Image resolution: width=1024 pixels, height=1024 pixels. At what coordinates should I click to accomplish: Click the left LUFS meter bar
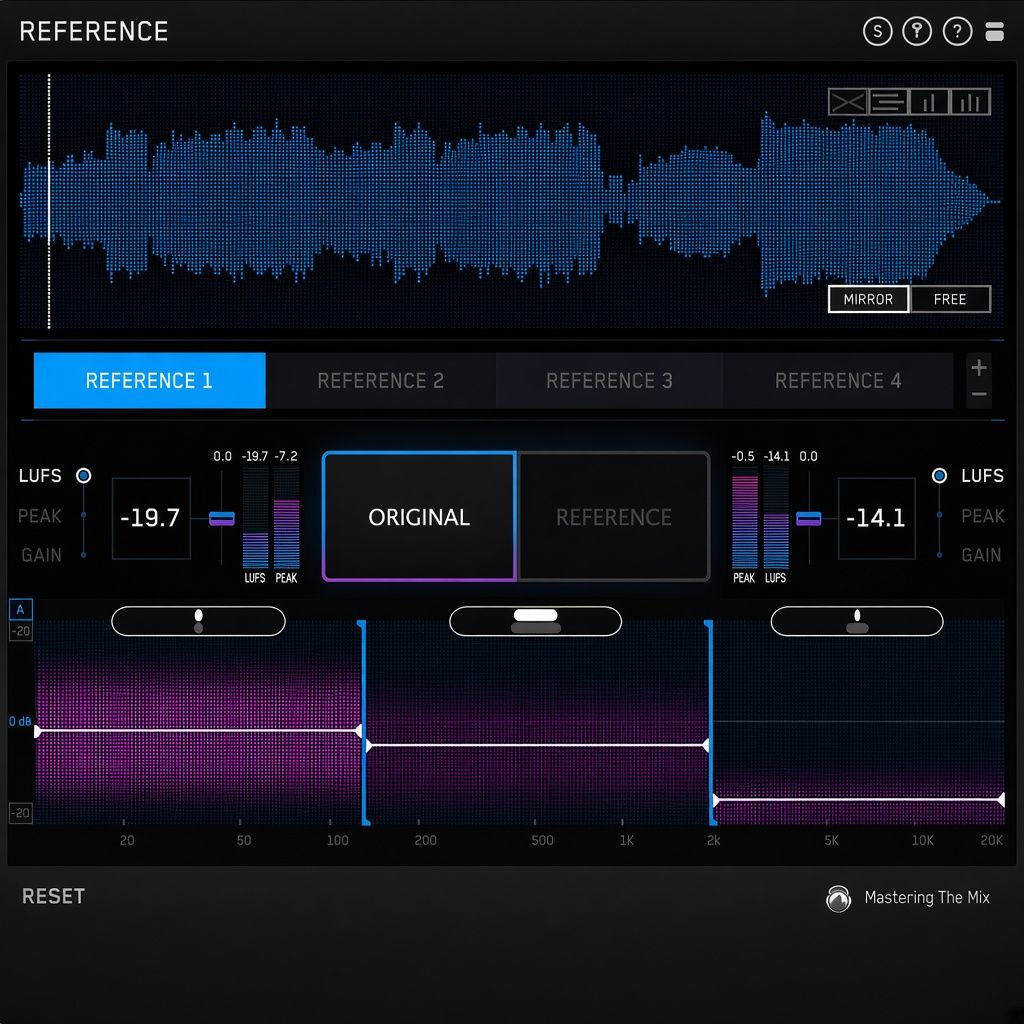[255, 517]
